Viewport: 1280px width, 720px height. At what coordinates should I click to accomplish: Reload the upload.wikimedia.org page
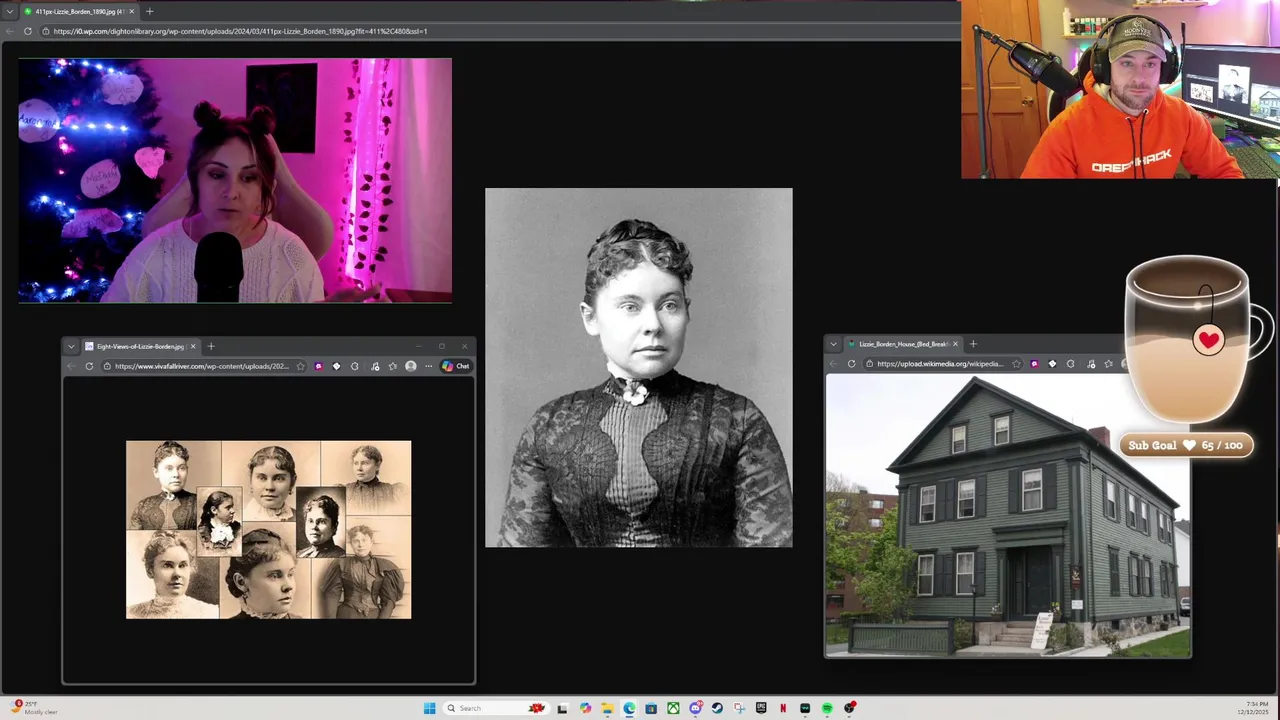(851, 364)
